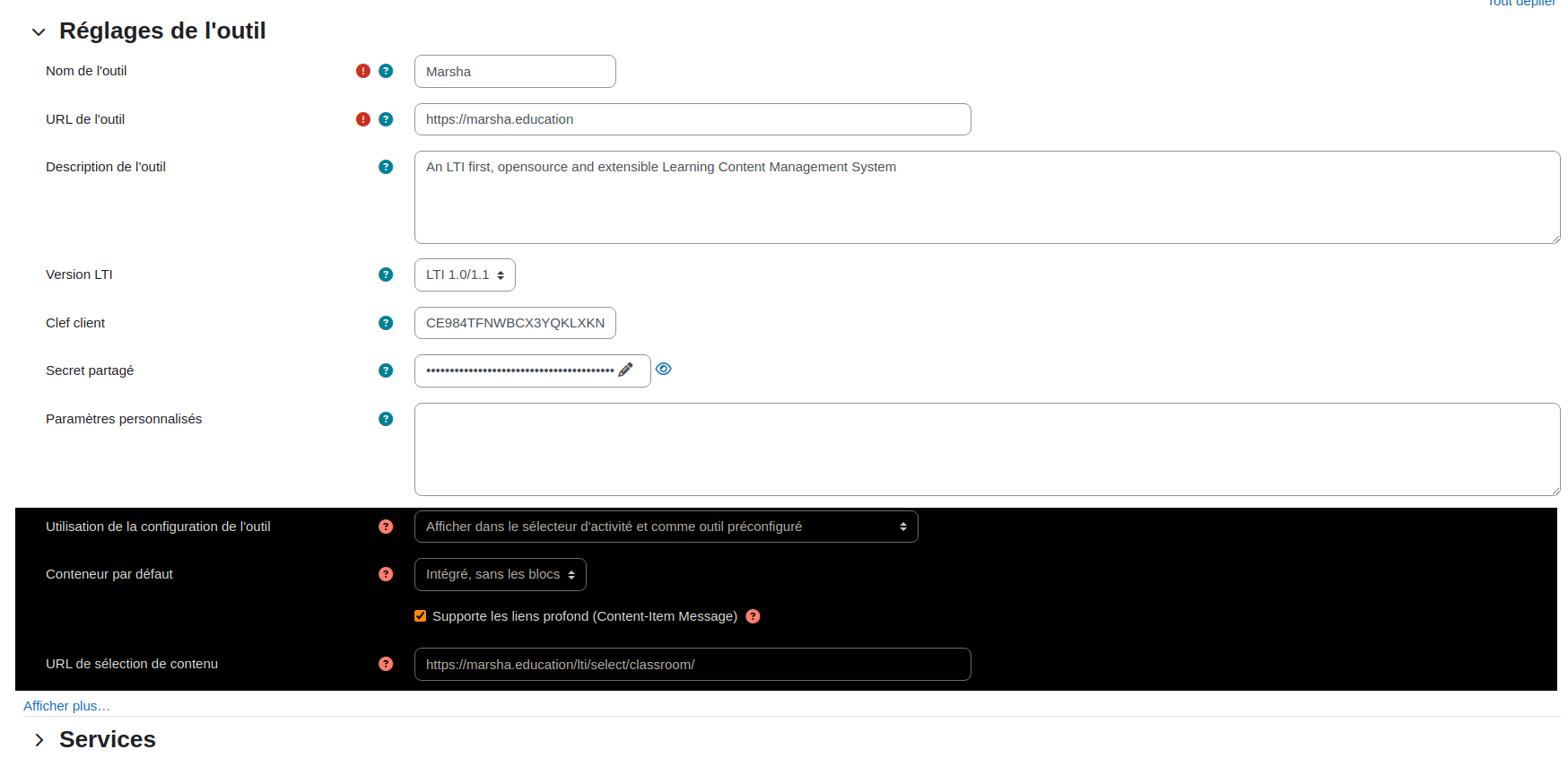This screenshot has height=758, width=1568.
Task: Open Conteneur par défaut dropdown
Action: tap(500, 574)
